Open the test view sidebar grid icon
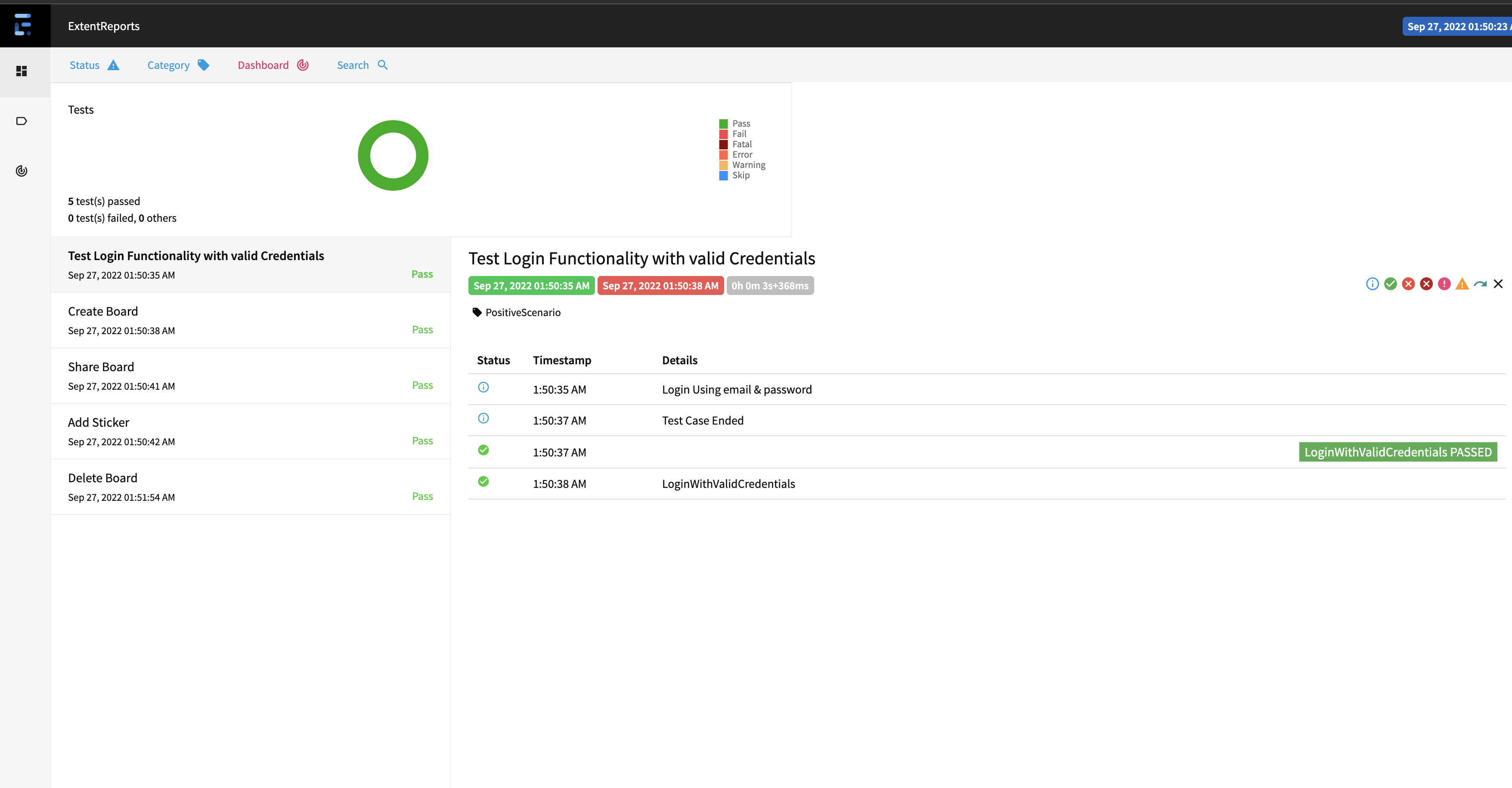The width and height of the screenshot is (1512, 788). click(x=22, y=71)
